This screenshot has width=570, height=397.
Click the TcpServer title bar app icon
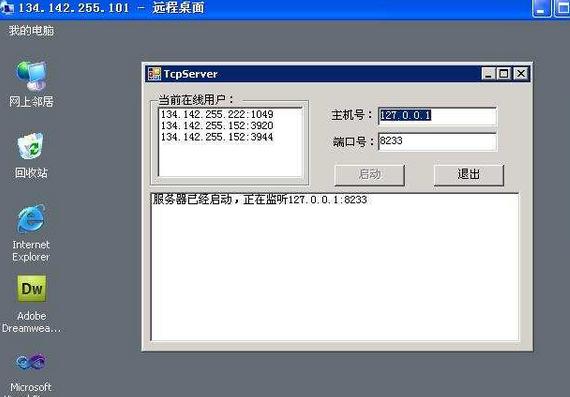click(x=154, y=74)
